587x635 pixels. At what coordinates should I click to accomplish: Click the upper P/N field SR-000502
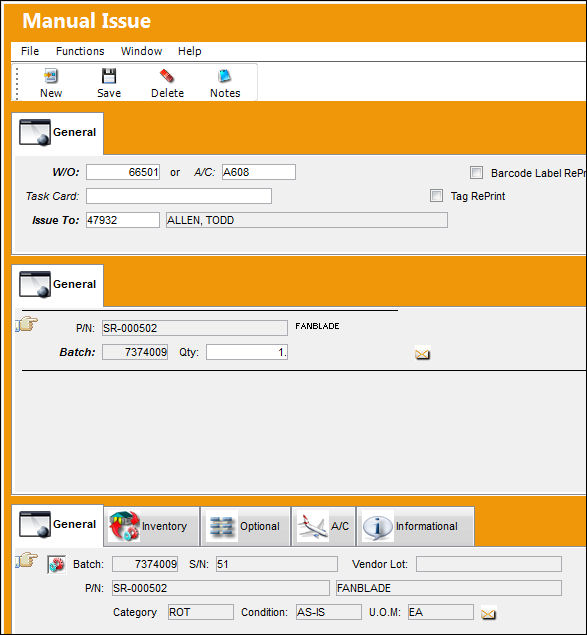(195, 328)
